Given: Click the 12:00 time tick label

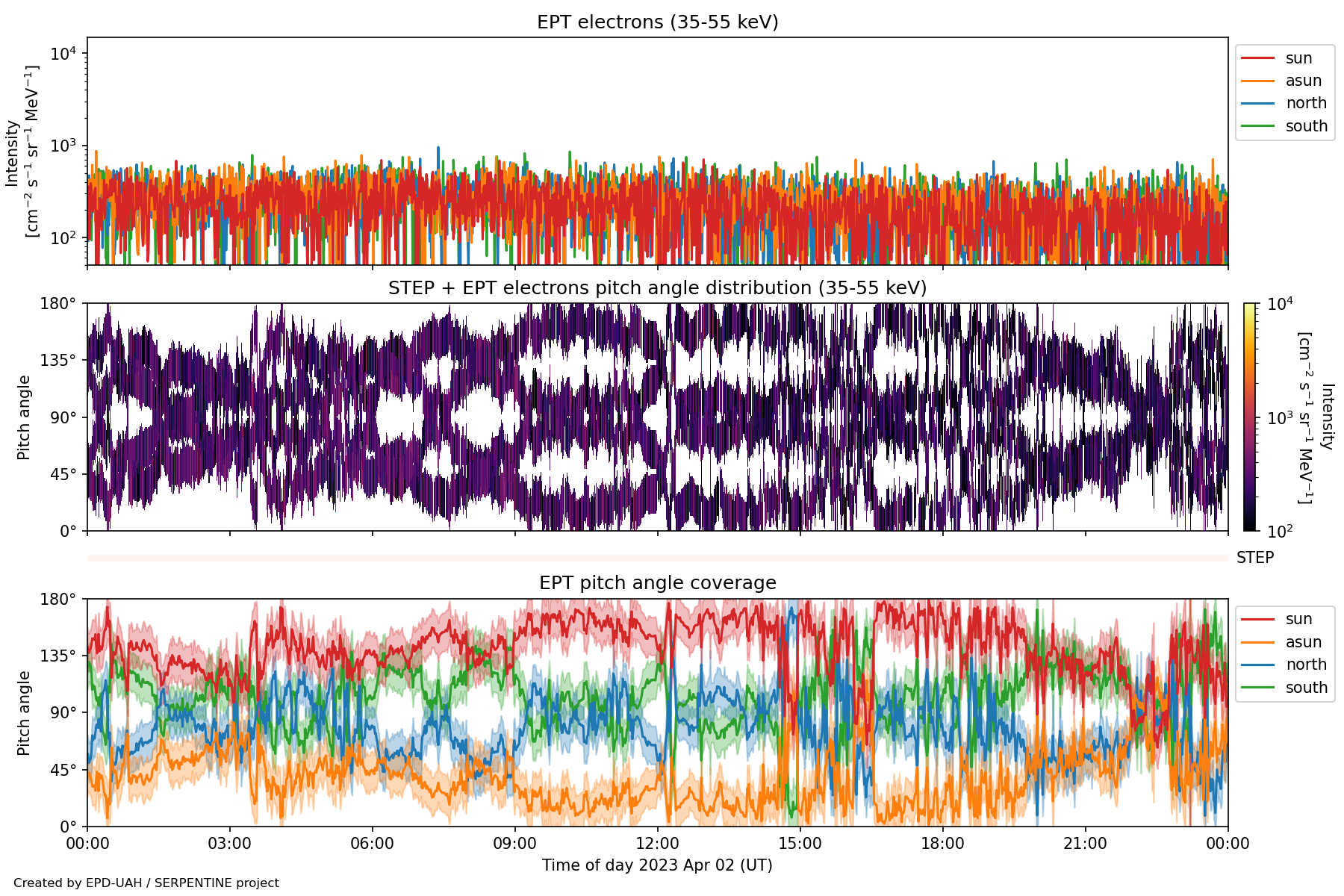Looking at the screenshot, I should [658, 844].
